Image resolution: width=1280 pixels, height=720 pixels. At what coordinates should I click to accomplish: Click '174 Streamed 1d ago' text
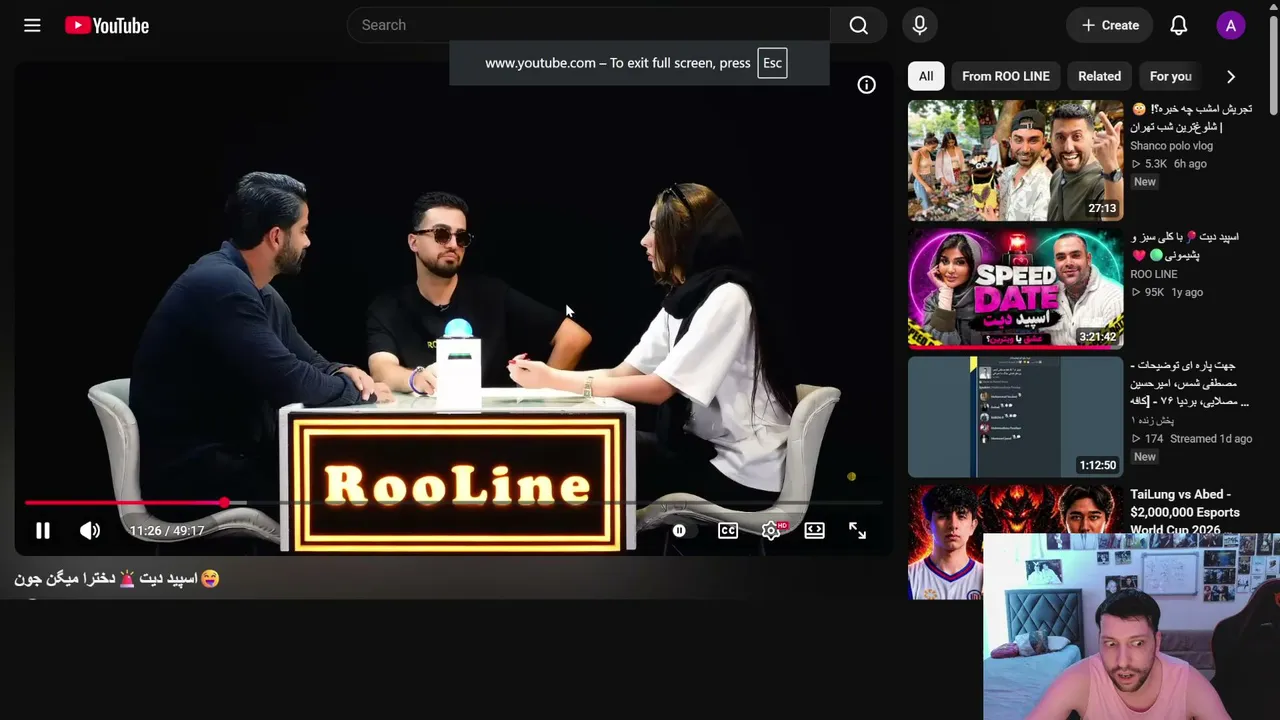(x=1191, y=438)
